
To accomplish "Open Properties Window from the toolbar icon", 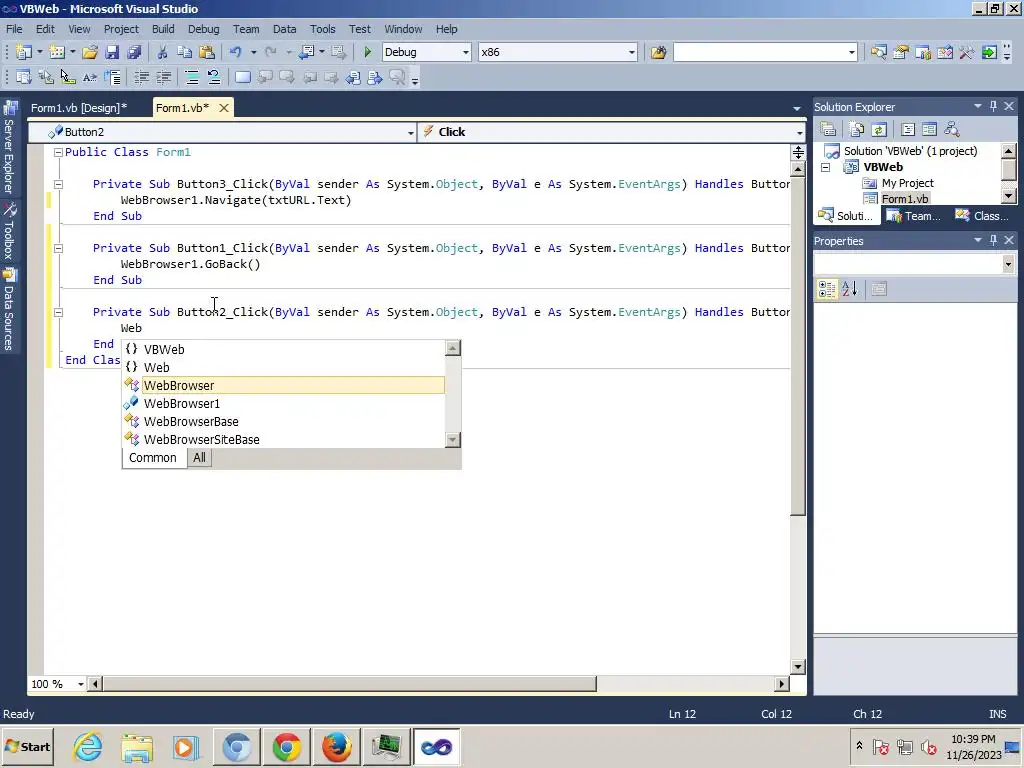I will pos(901,52).
